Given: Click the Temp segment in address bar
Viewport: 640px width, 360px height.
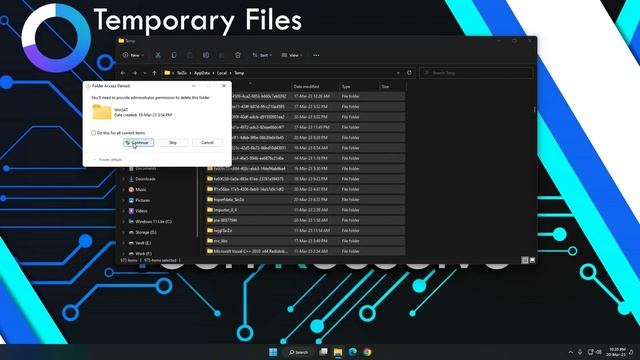Looking at the screenshot, I should 239,73.
